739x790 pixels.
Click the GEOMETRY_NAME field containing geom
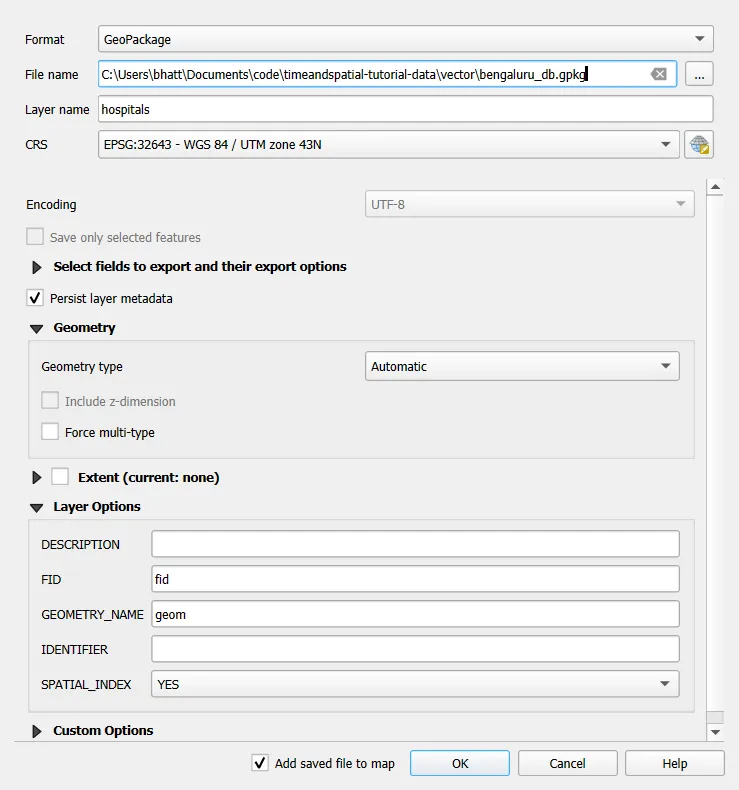pos(415,614)
